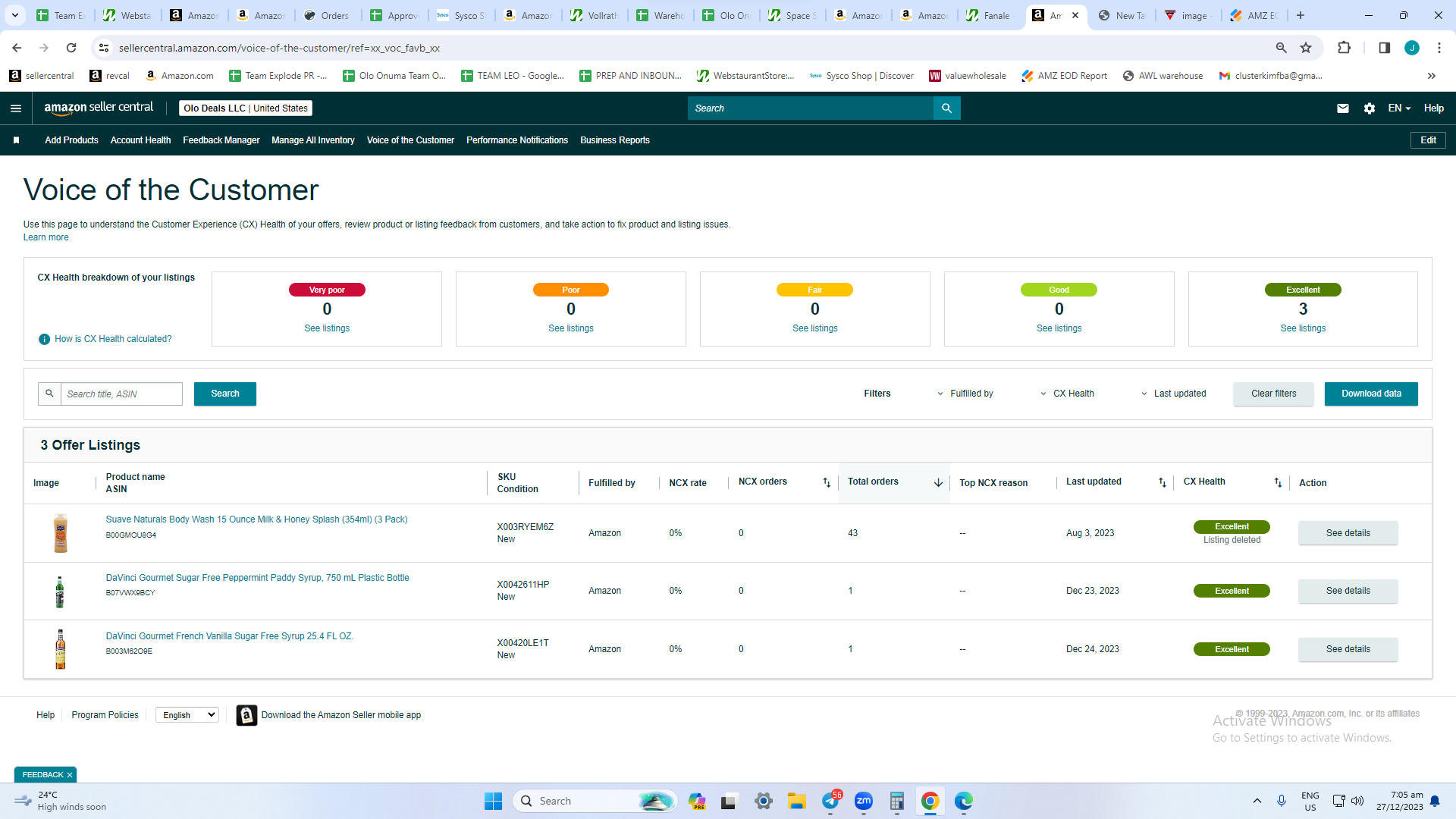Open the messages envelope icon
The width and height of the screenshot is (1456, 819).
(1343, 108)
